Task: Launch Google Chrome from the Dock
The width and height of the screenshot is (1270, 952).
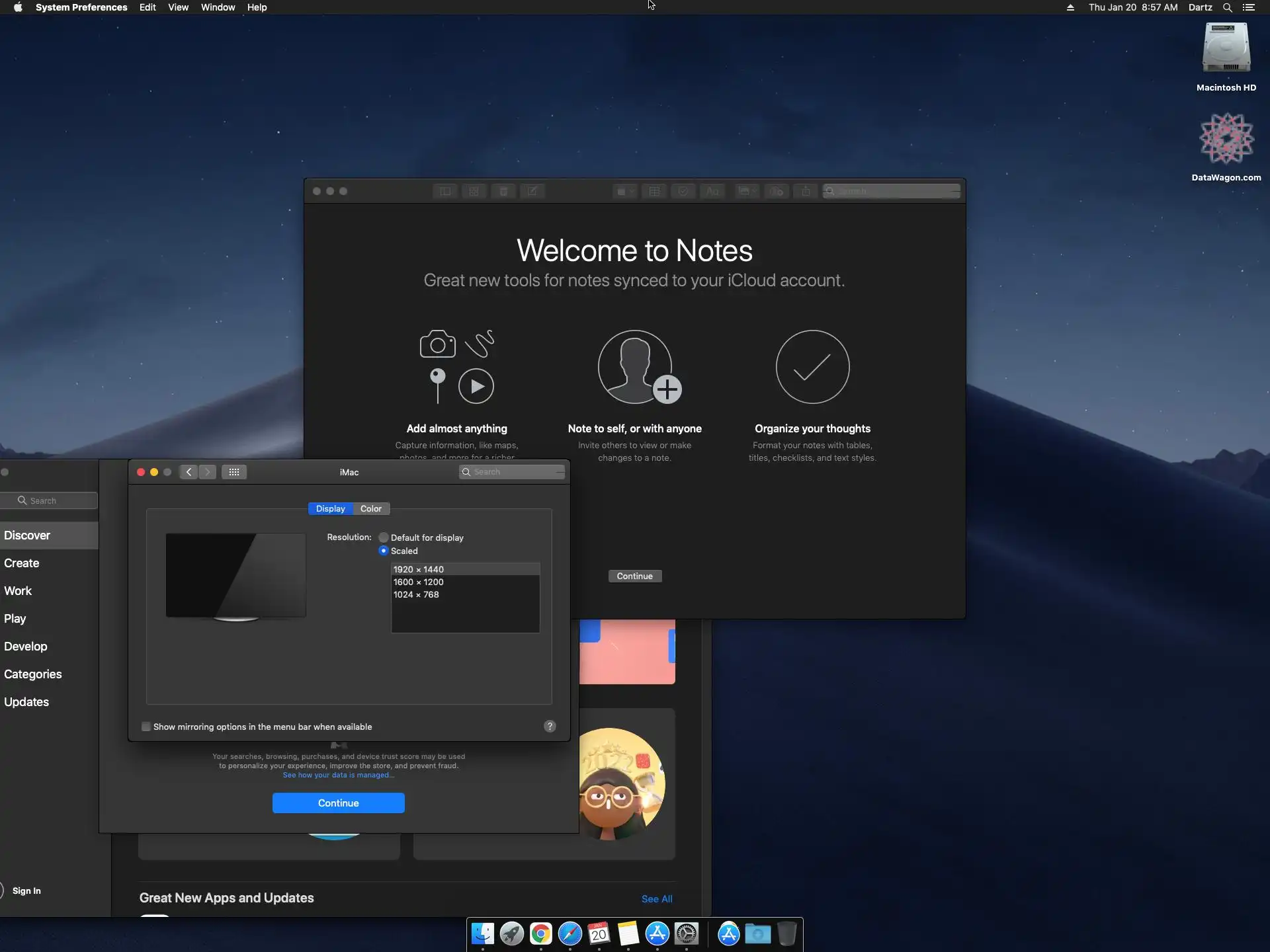Action: (x=540, y=933)
